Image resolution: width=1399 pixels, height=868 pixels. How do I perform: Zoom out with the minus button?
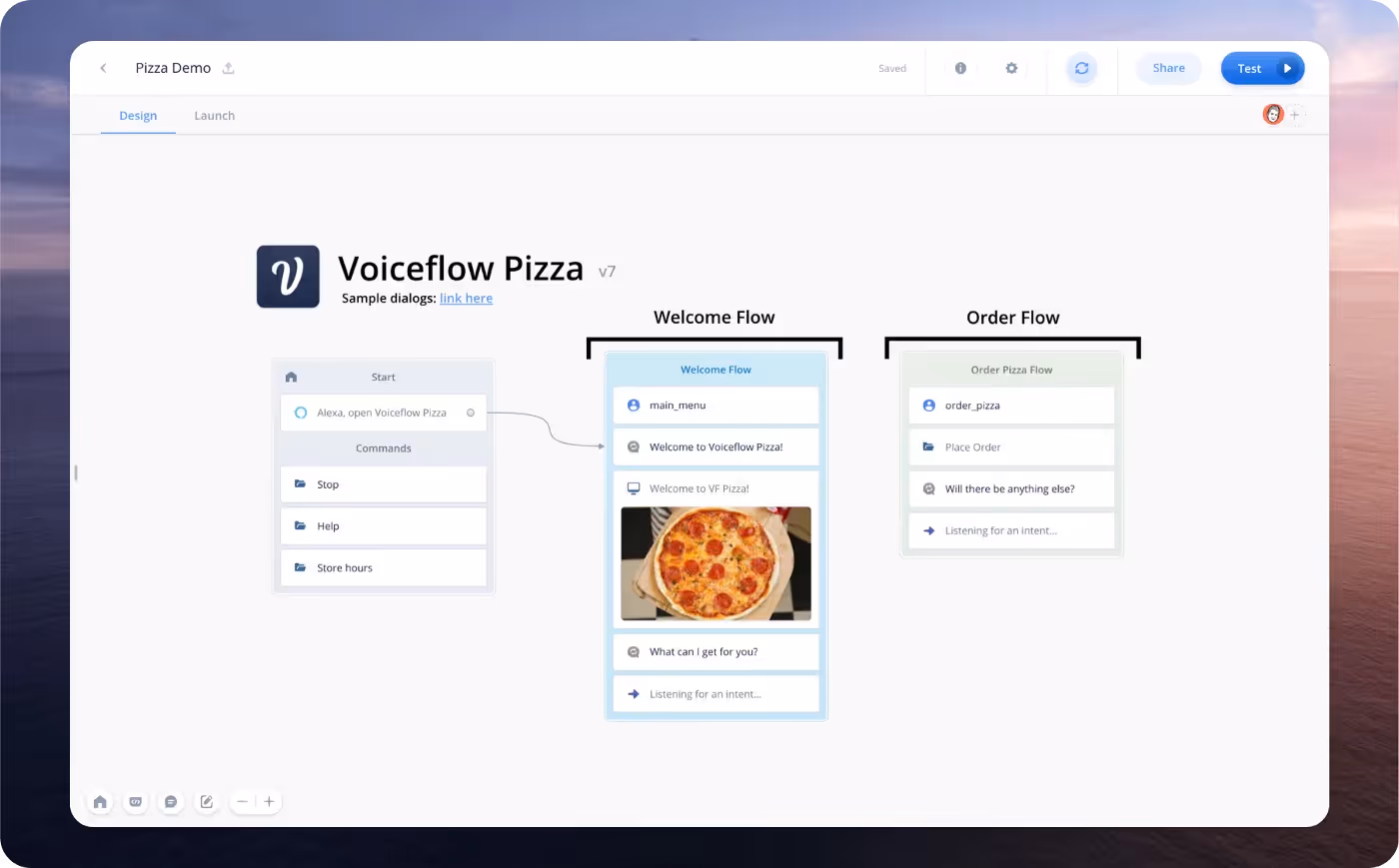click(x=242, y=802)
